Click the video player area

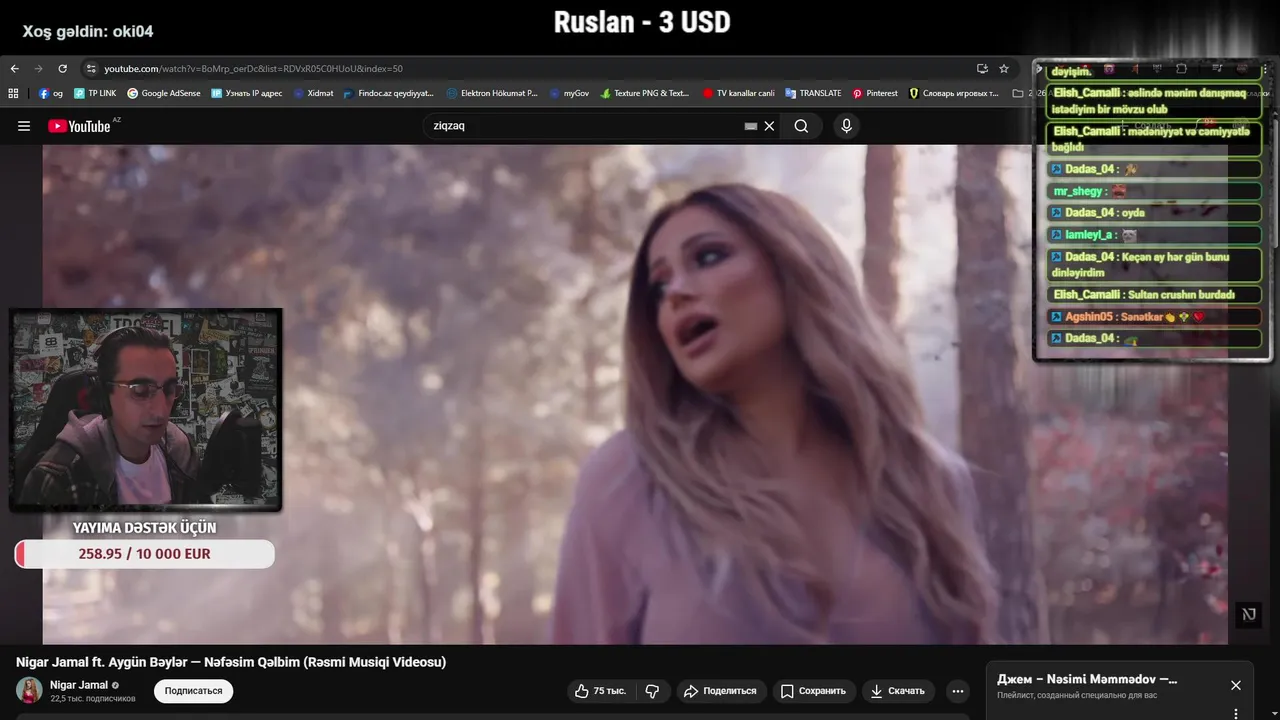635,394
